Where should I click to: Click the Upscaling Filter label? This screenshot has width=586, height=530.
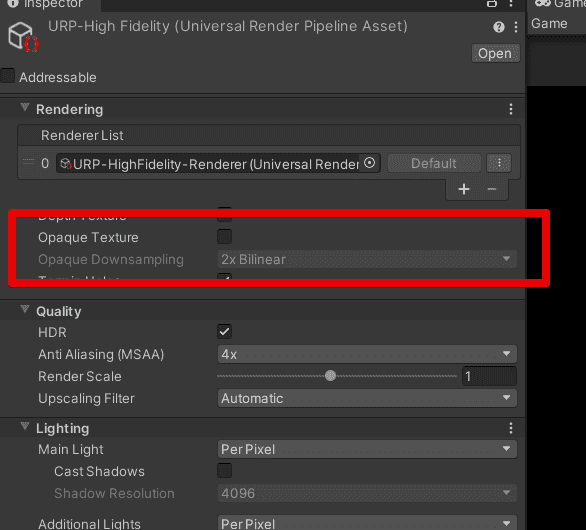(x=86, y=398)
